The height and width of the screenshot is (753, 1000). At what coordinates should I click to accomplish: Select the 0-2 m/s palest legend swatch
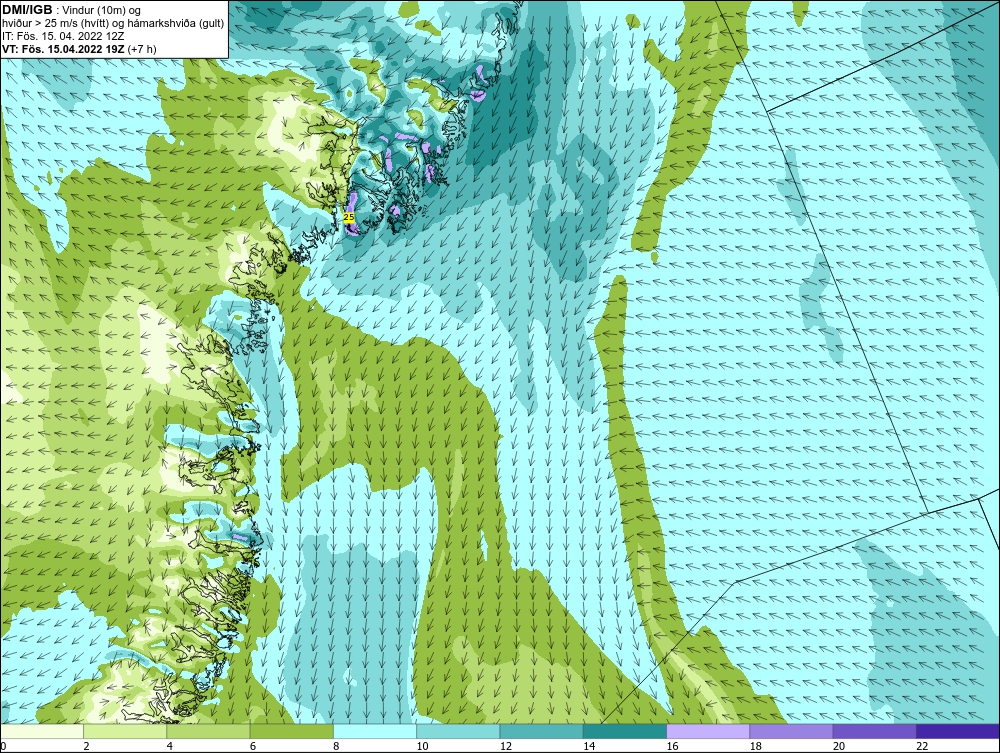click(x=42, y=731)
